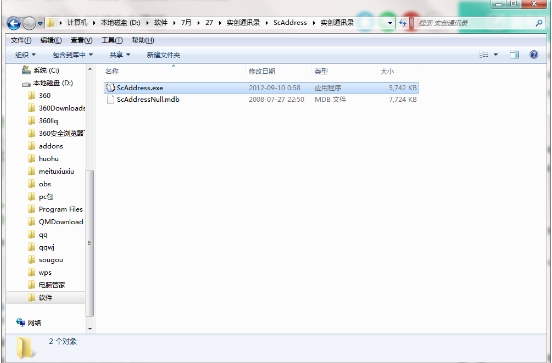
Task: Open the address bar history dropdown
Action: [390, 23]
